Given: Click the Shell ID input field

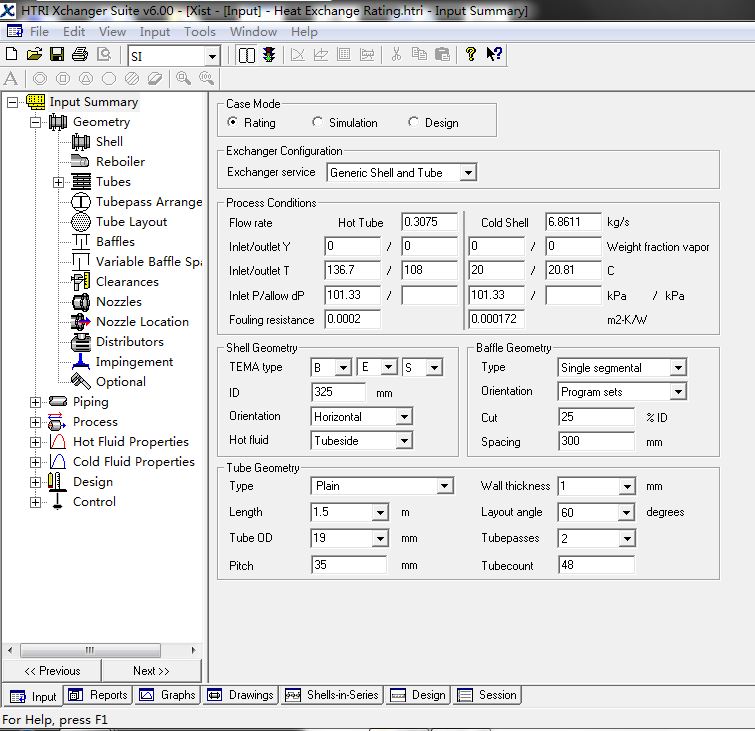Looking at the screenshot, I should [x=338, y=392].
